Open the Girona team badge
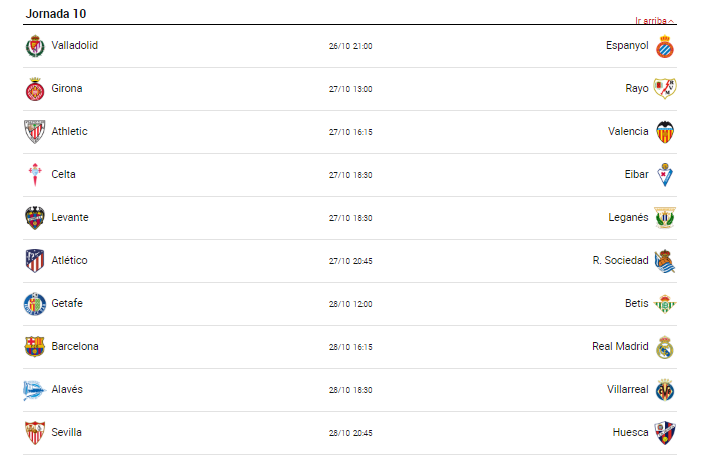707x468 pixels. (35, 89)
